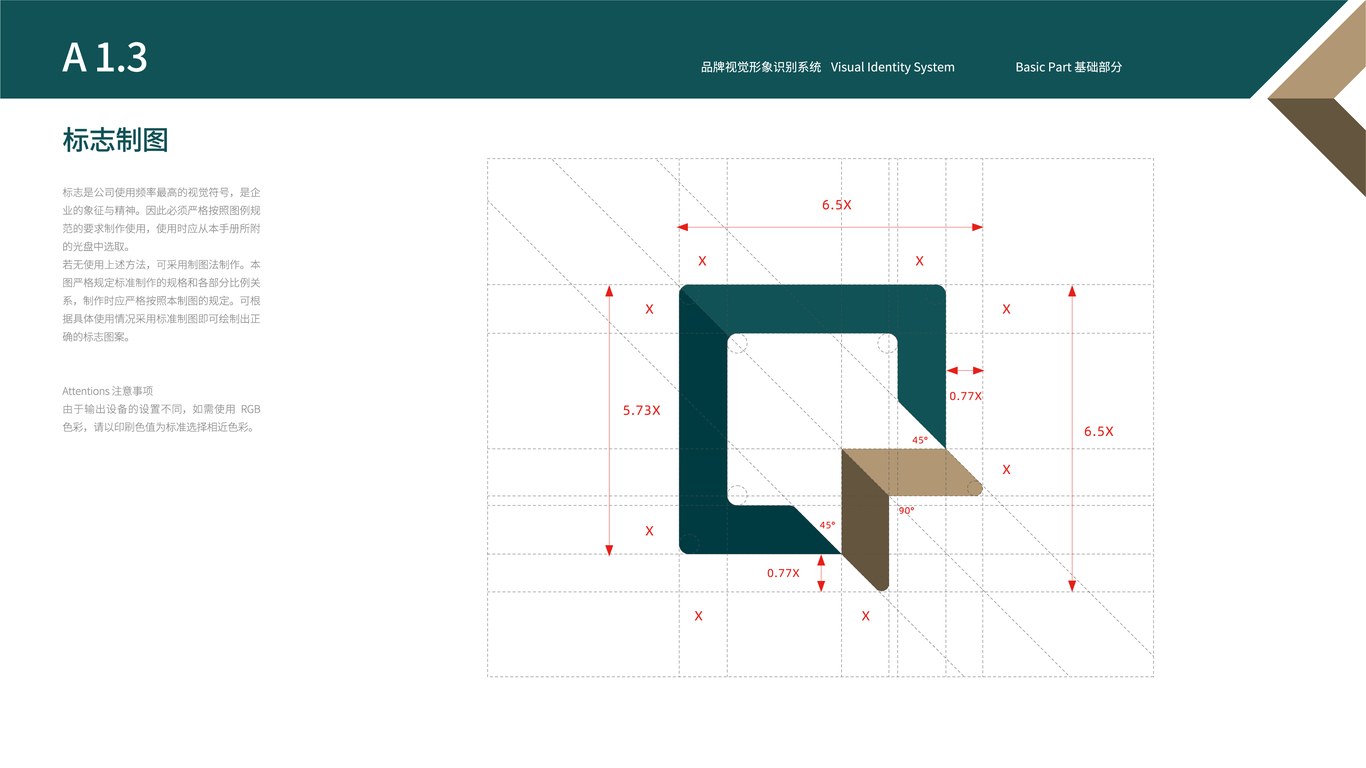Click the "Visual Identity System" header text
This screenshot has width=1366, height=768.
(893, 67)
